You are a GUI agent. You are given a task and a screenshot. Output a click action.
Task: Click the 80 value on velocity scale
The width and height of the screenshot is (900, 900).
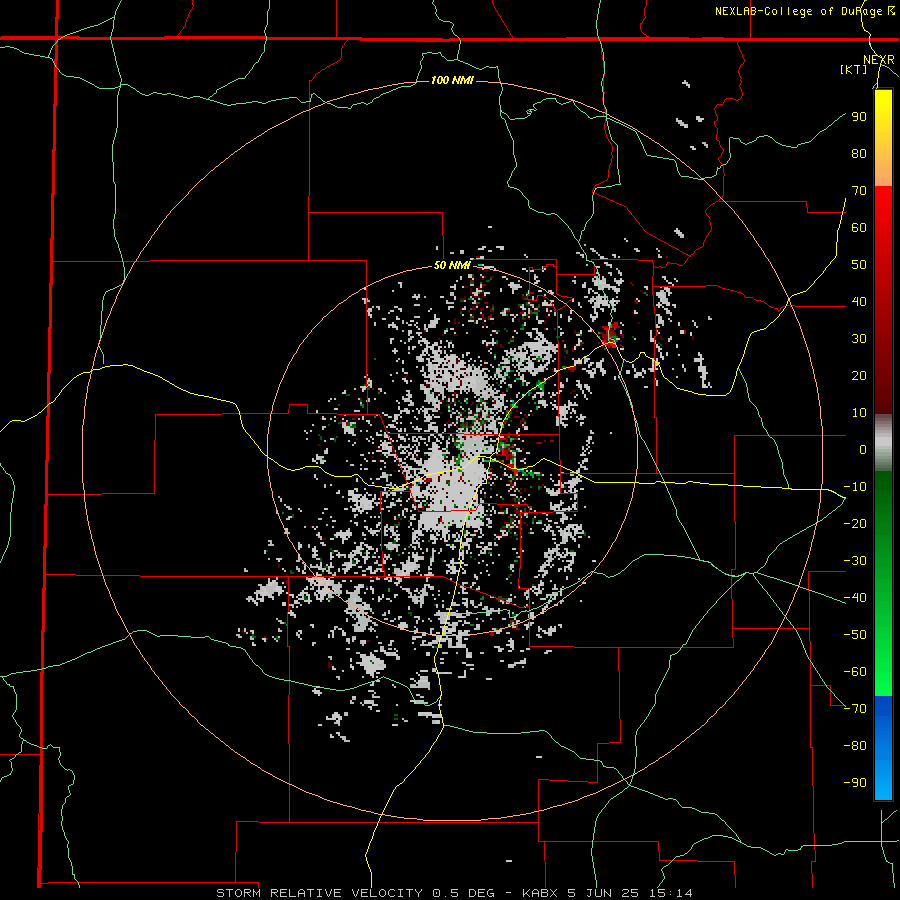[x=859, y=154]
